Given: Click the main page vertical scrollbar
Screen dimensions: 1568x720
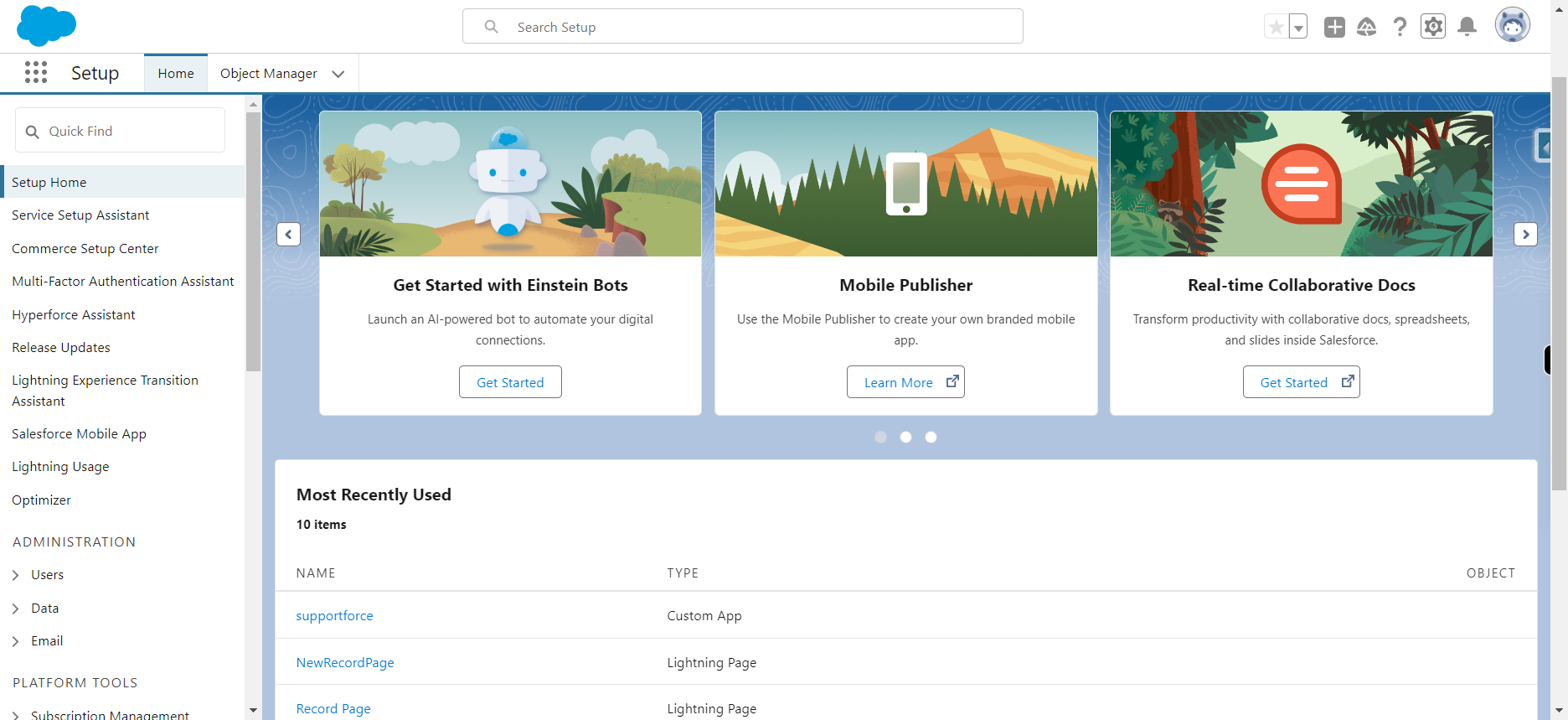Looking at the screenshot, I should click(1559, 283).
